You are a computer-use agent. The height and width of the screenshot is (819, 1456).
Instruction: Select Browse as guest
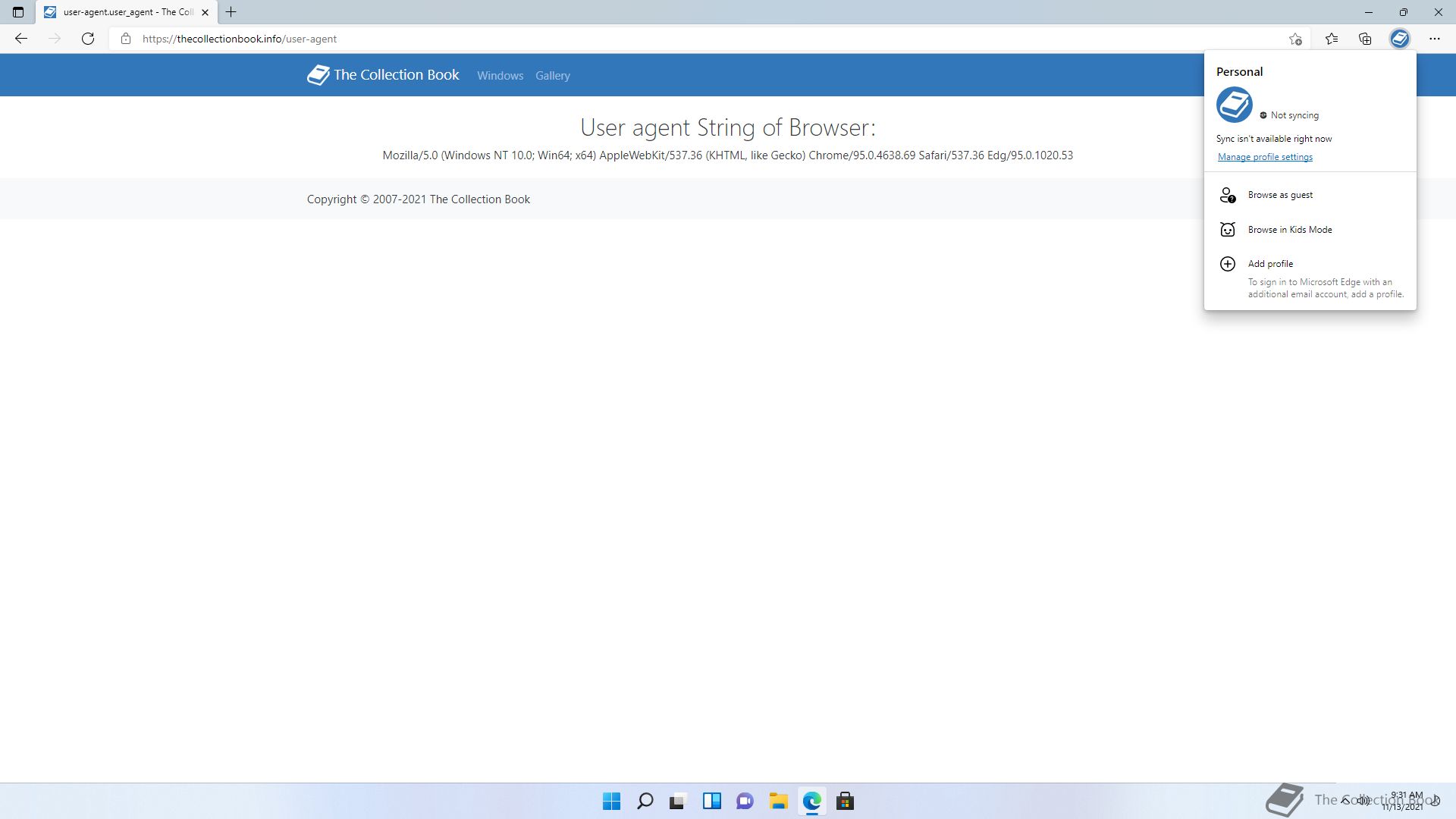click(1280, 195)
